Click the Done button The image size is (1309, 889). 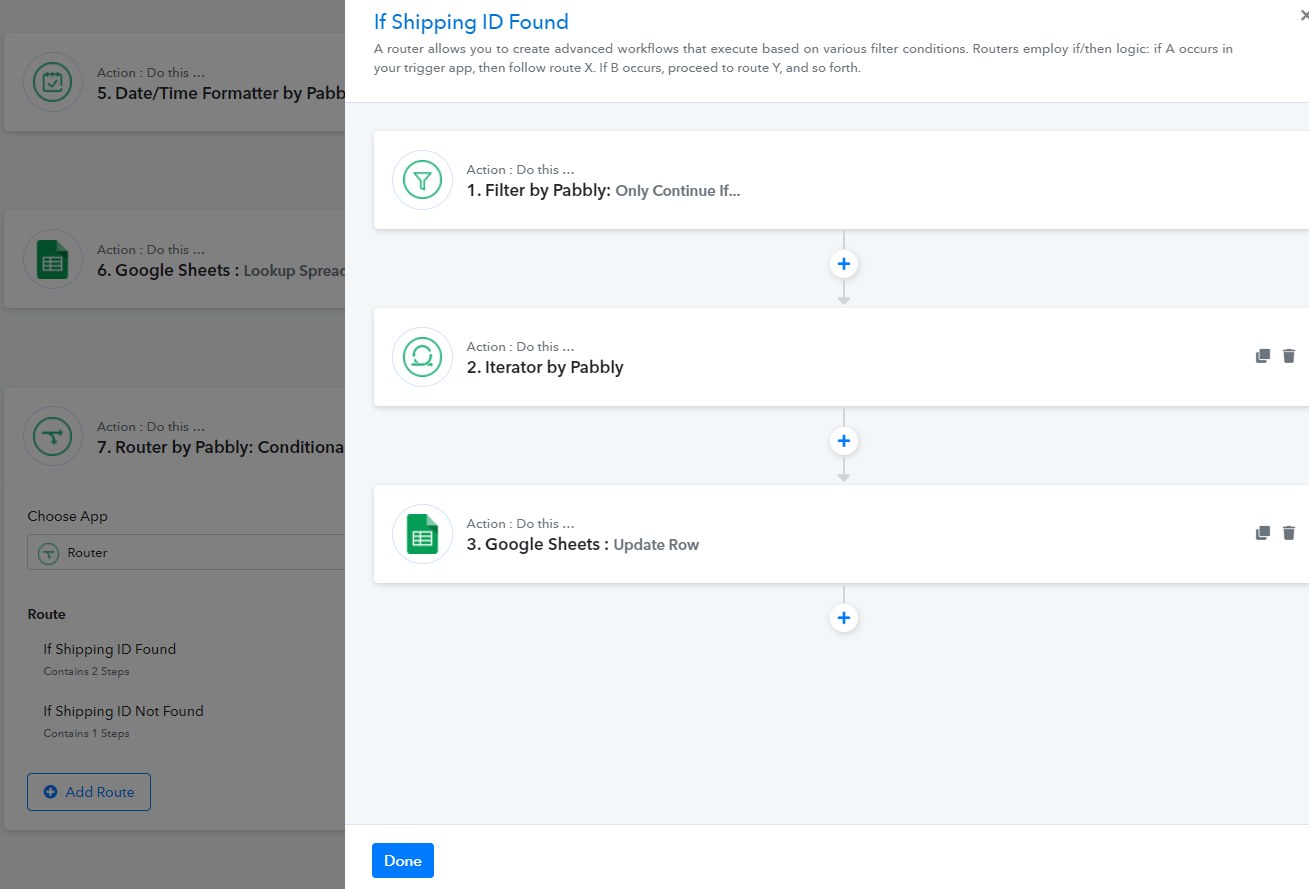(403, 860)
